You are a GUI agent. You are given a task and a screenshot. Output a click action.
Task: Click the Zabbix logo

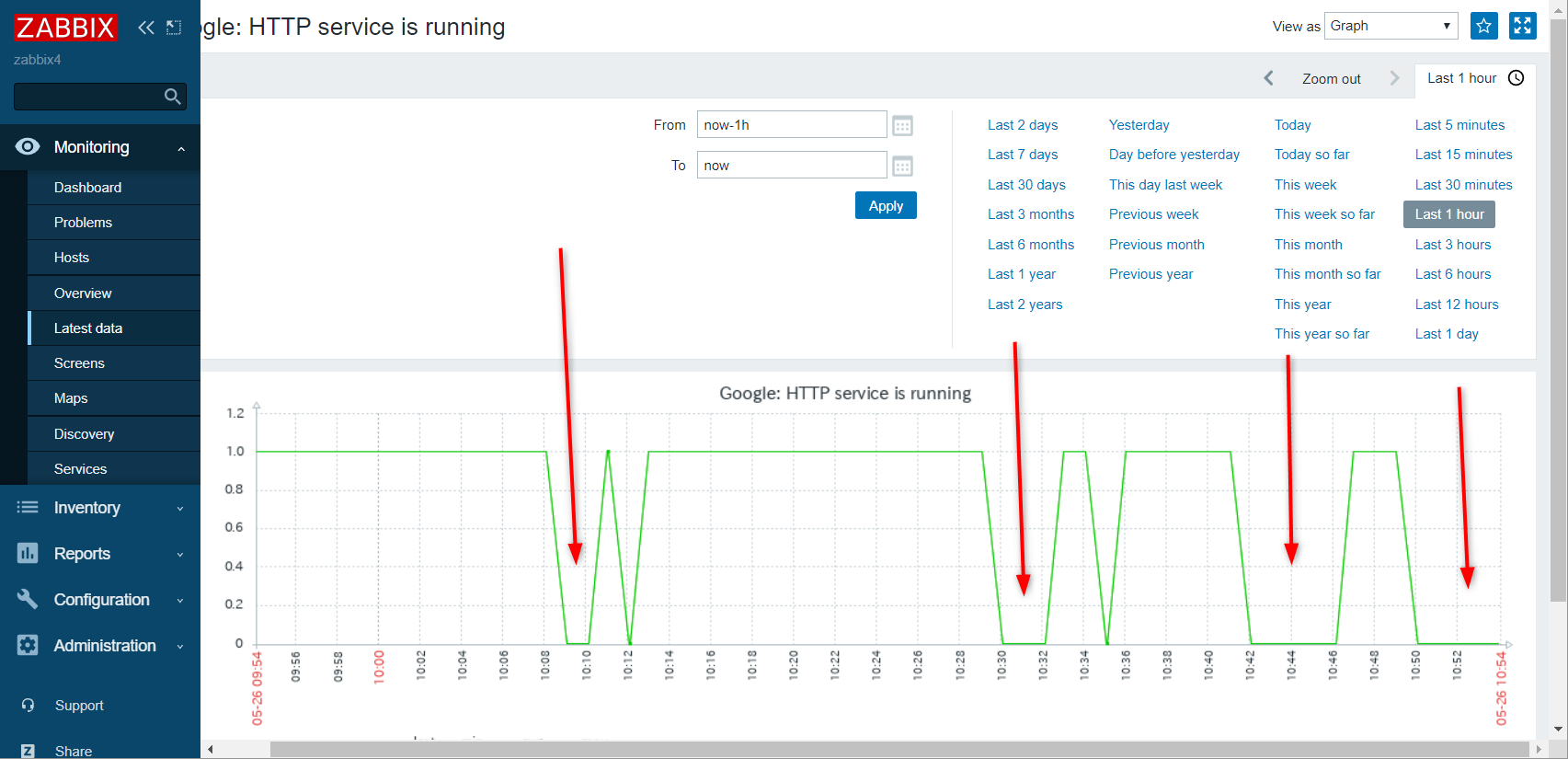pos(65,28)
